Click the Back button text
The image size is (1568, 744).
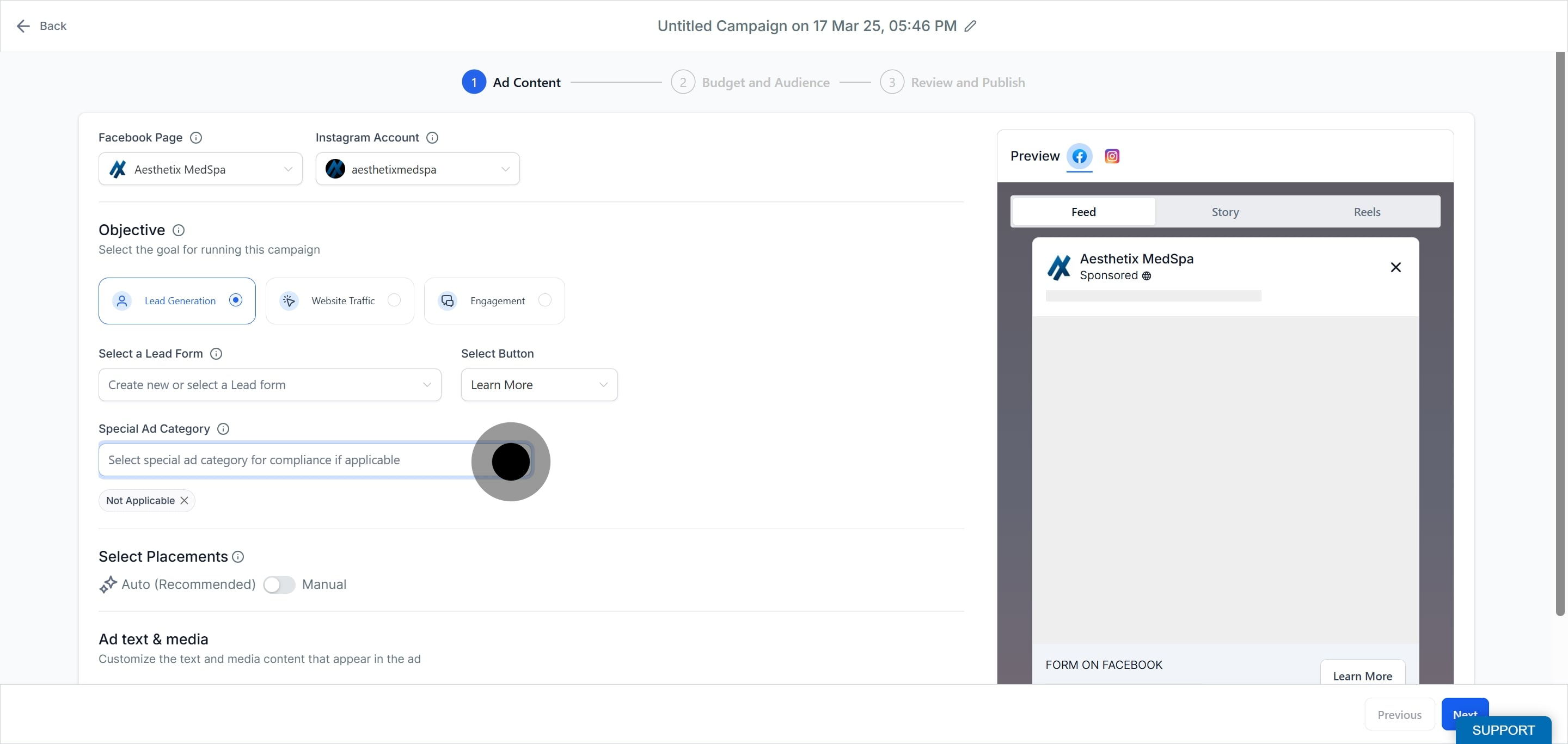[x=53, y=26]
